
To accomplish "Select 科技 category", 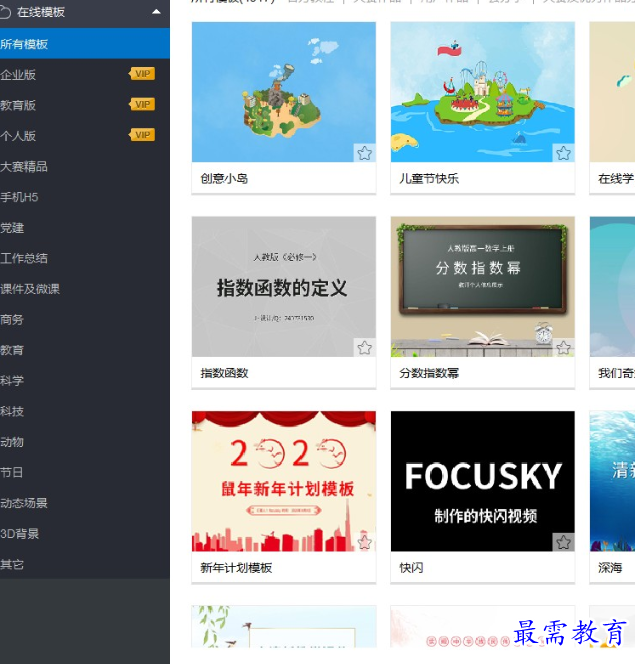I will point(12,411).
